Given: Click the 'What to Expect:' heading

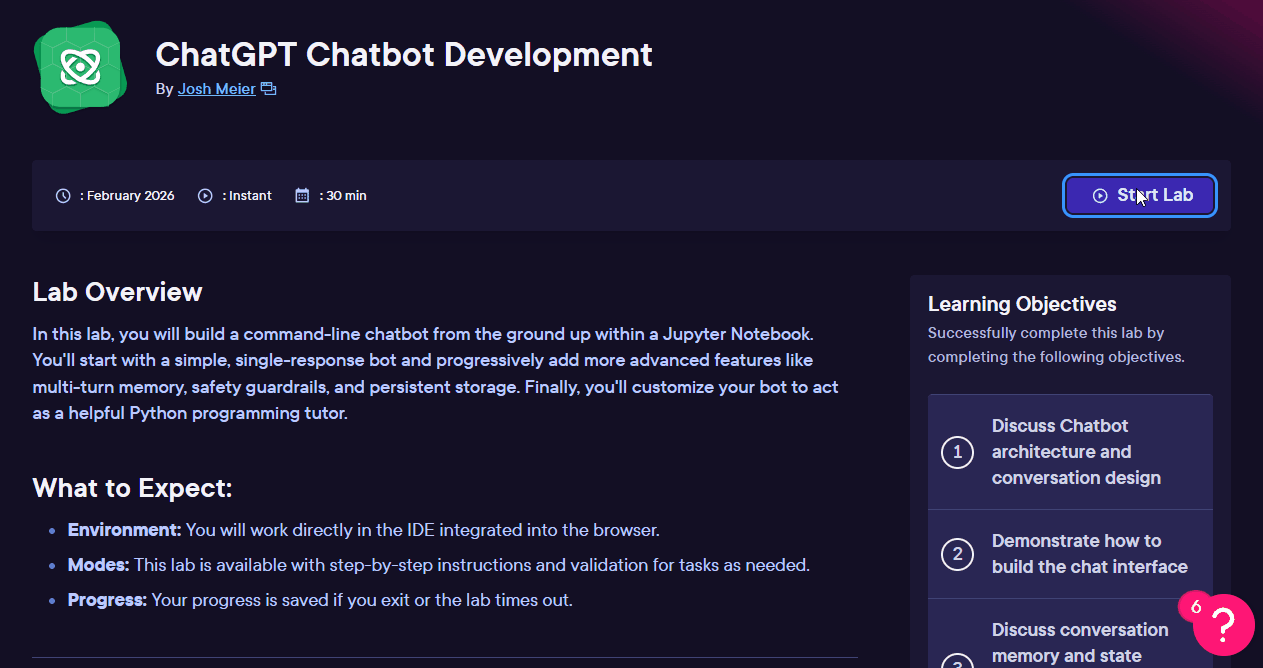Looking at the screenshot, I should click(x=132, y=488).
